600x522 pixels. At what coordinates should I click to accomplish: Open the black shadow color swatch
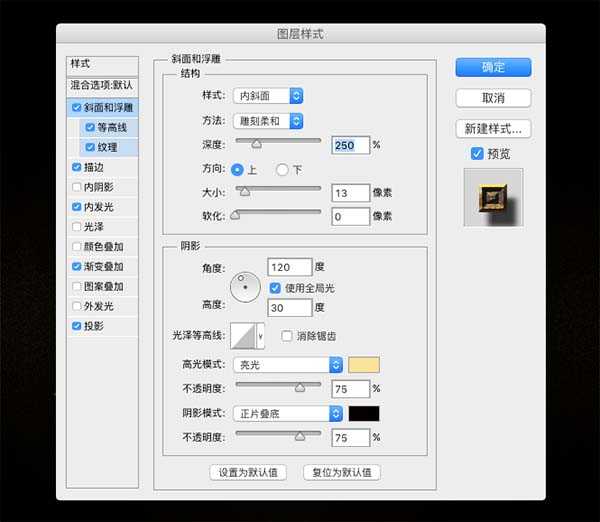coord(364,414)
